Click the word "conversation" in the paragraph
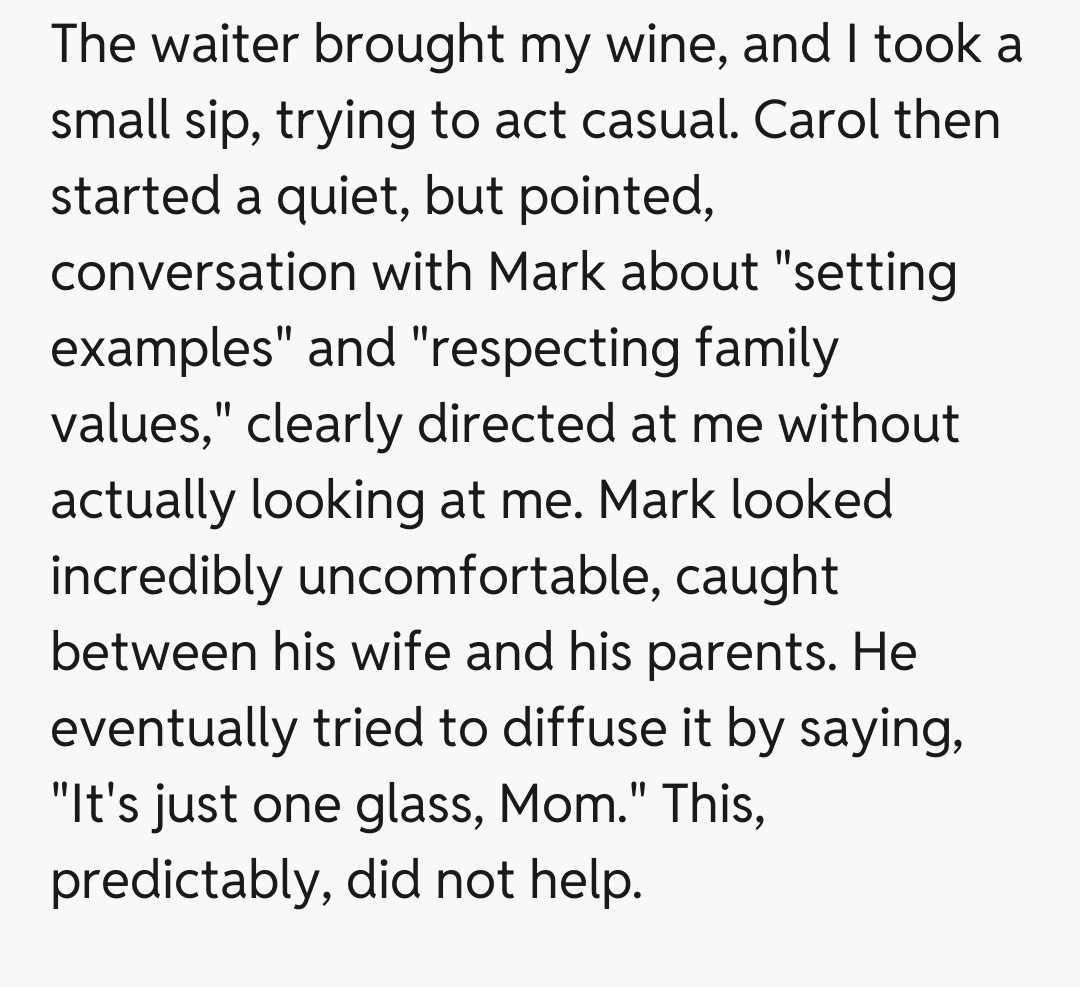 (202, 273)
